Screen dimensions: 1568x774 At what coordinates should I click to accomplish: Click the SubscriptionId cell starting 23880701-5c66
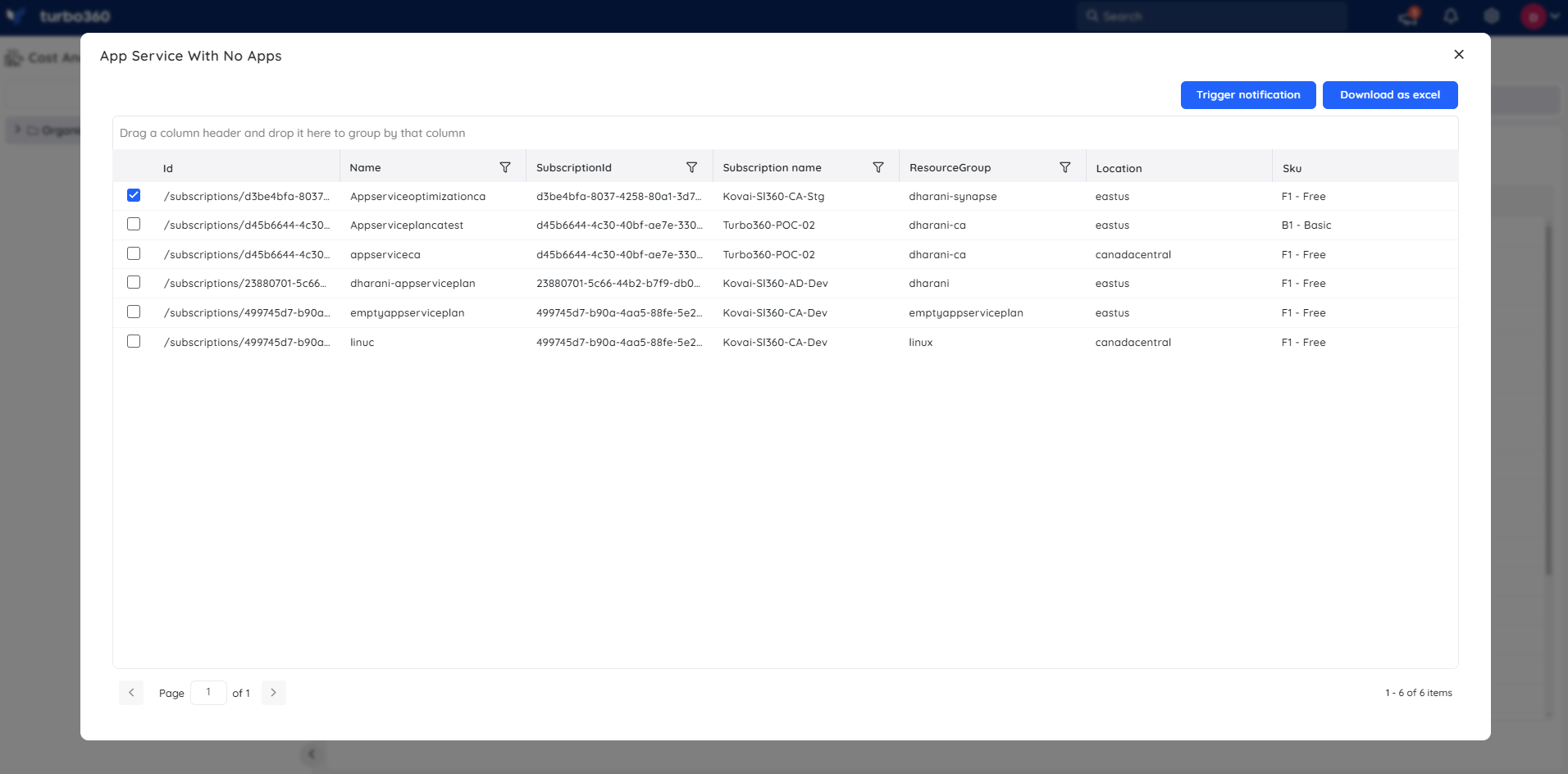pyautogui.click(x=619, y=283)
